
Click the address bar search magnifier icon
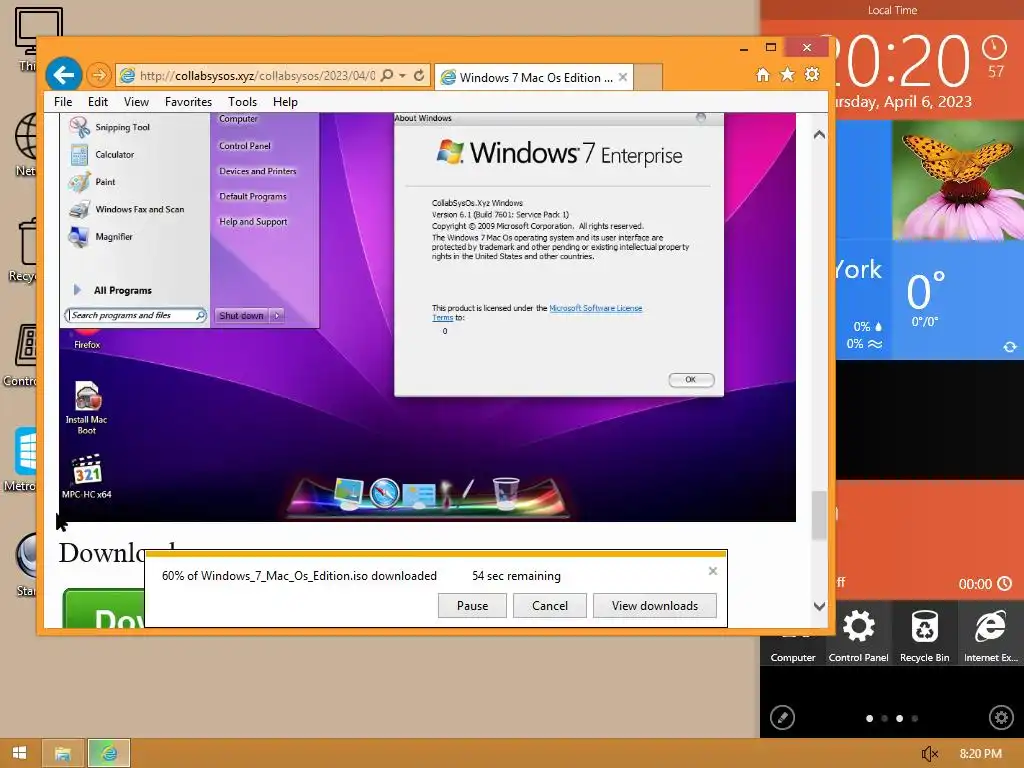[387, 75]
